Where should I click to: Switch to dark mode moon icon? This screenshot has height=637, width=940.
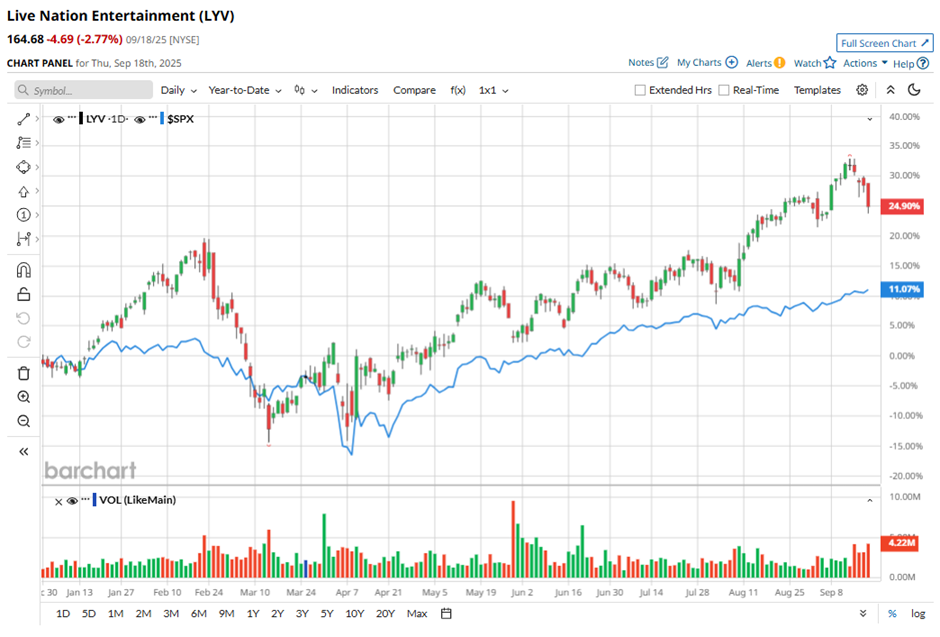pyautogui.click(x=914, y=90)
